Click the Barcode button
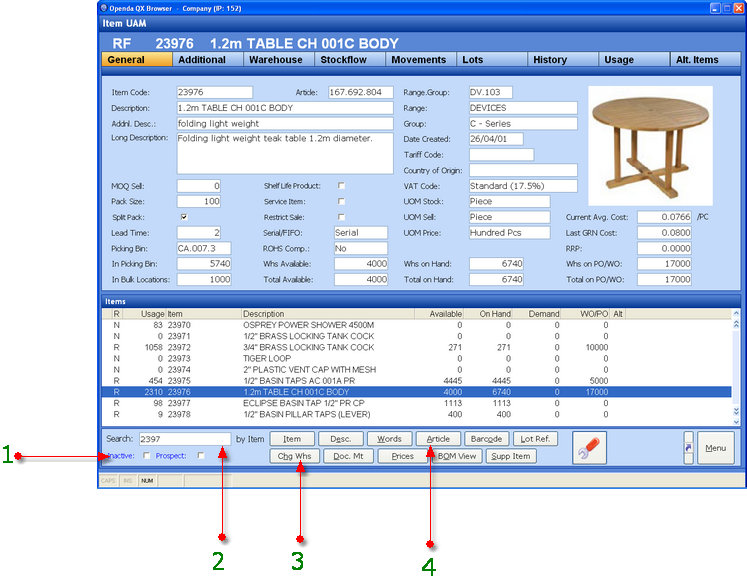 click(x=486, y=439)
